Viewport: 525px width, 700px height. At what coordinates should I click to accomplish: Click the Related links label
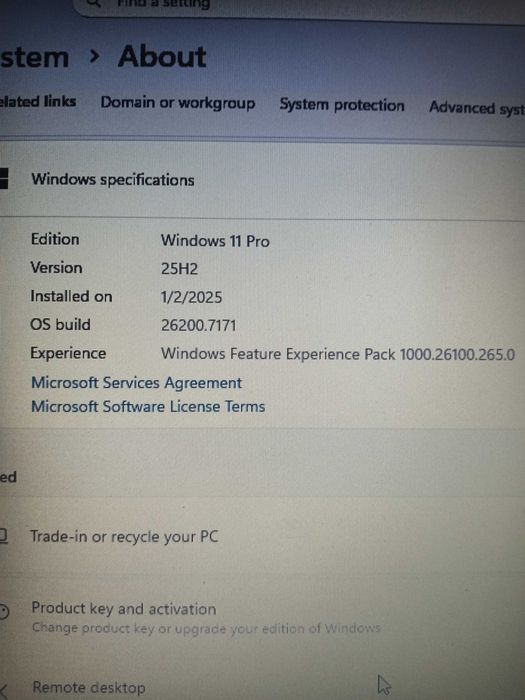38,101
